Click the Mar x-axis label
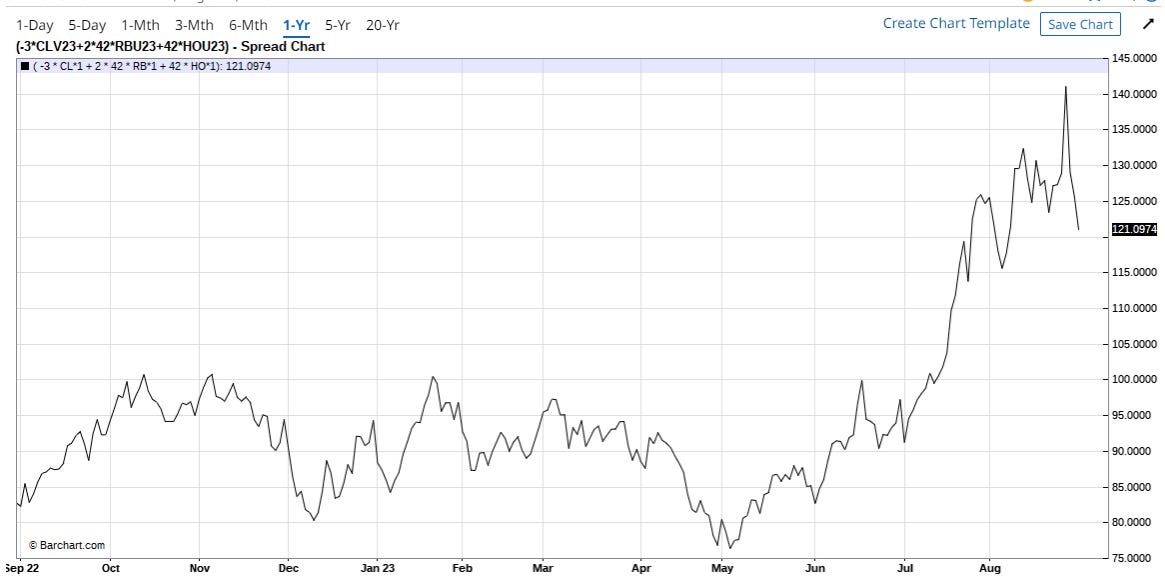The width and height of the screenshot is (1165, 587). pos(543,568)
